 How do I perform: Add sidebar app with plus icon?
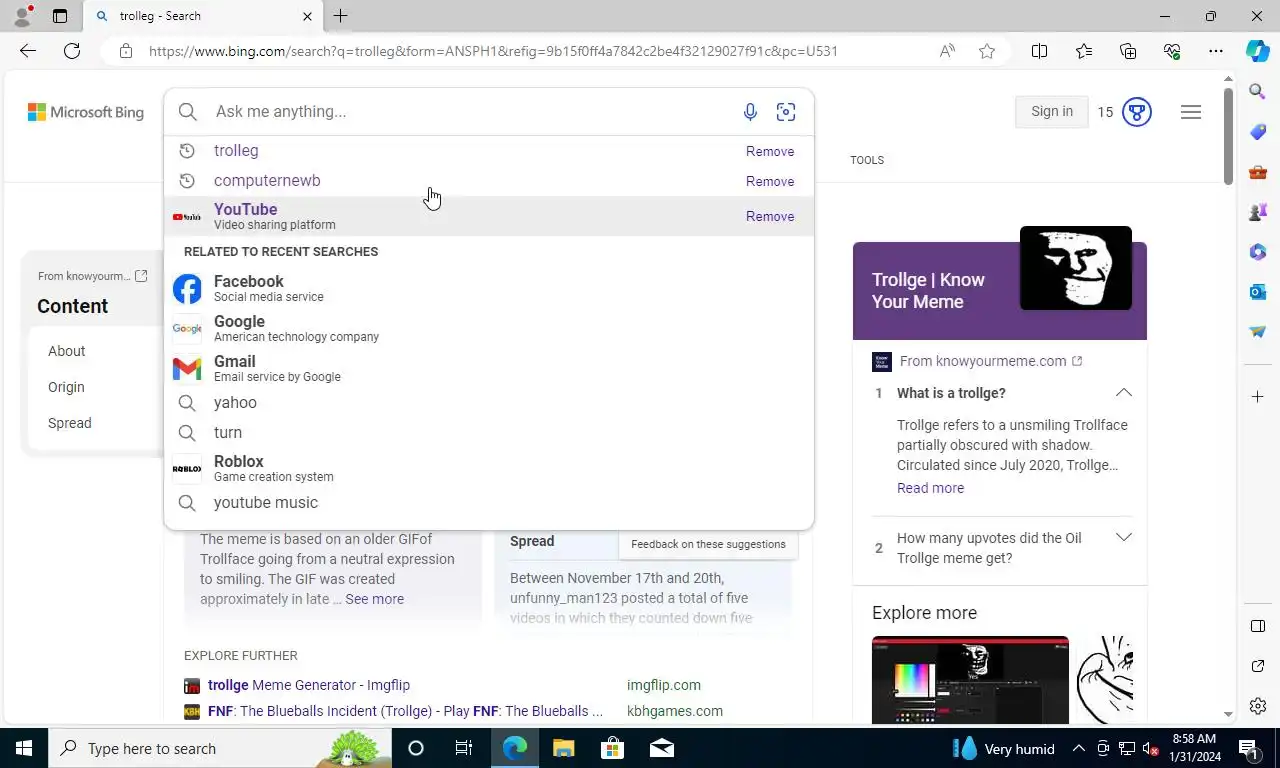pyautogui.click(x=1258, y=397)
